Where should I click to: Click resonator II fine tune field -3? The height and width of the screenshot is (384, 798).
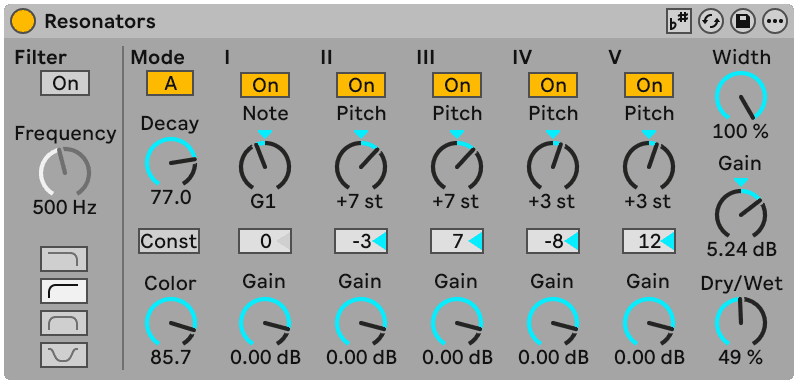click(361, 241)
